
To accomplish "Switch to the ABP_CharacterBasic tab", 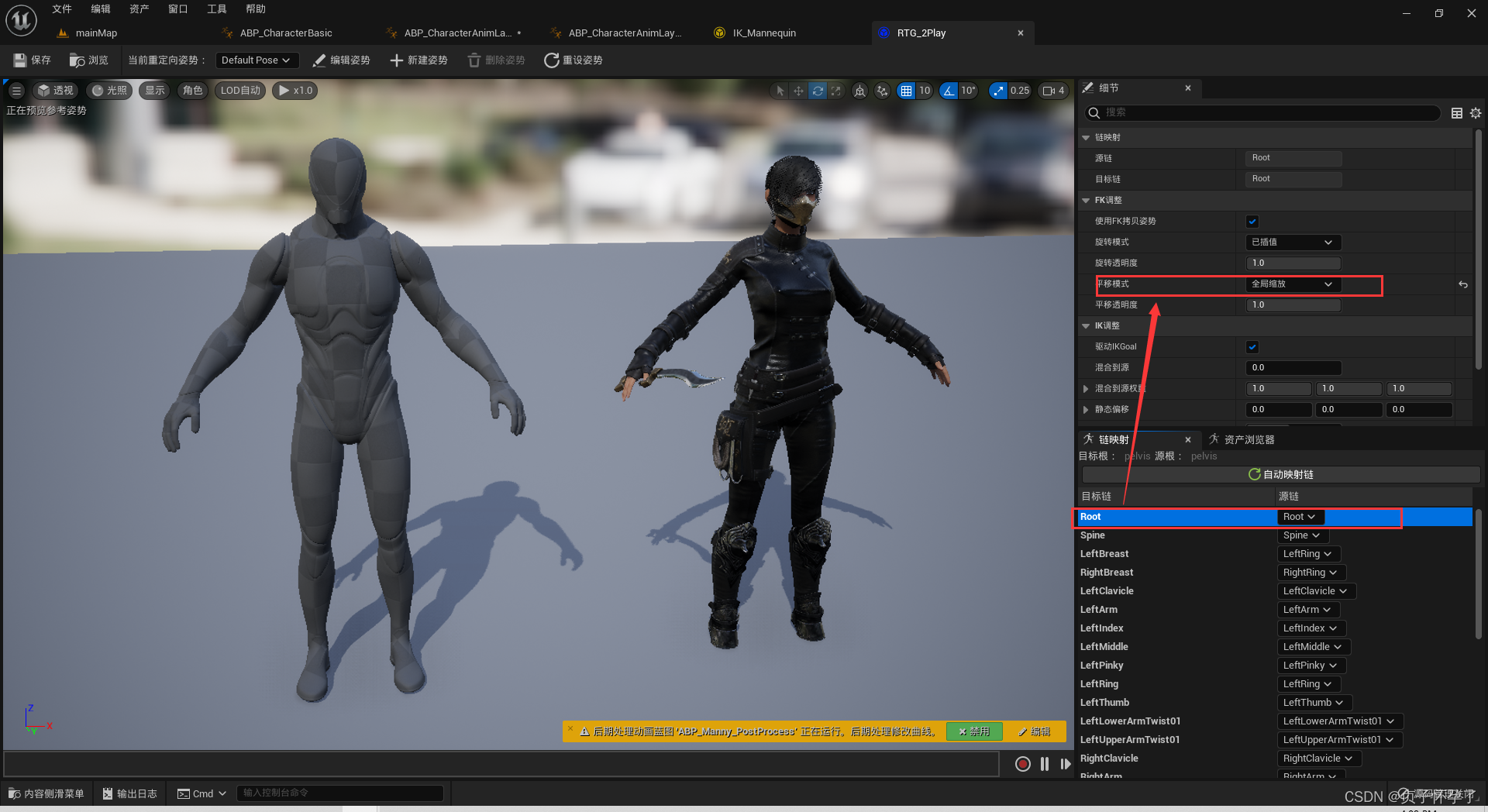I will [x=286, y=33].
